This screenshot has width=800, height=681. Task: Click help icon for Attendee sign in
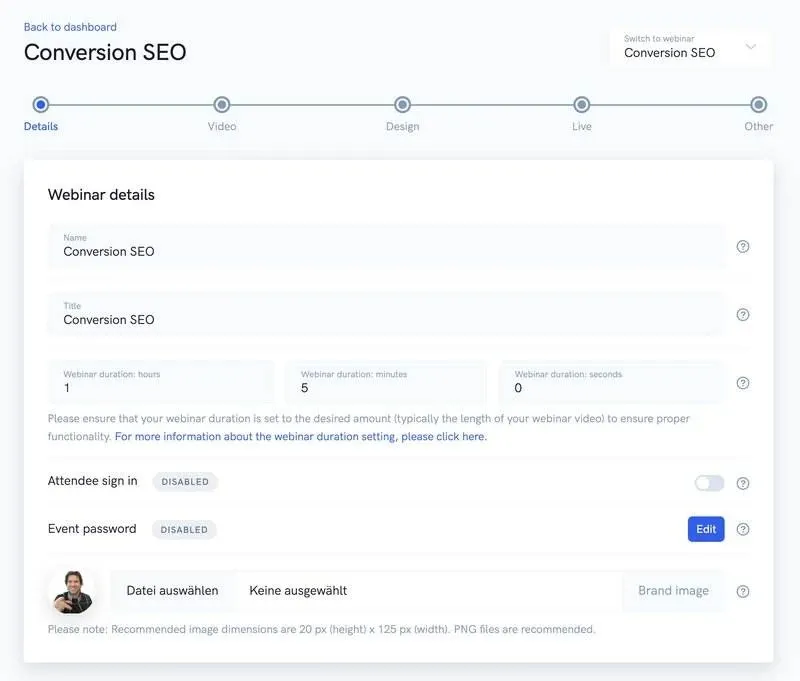tap(743, 484)
